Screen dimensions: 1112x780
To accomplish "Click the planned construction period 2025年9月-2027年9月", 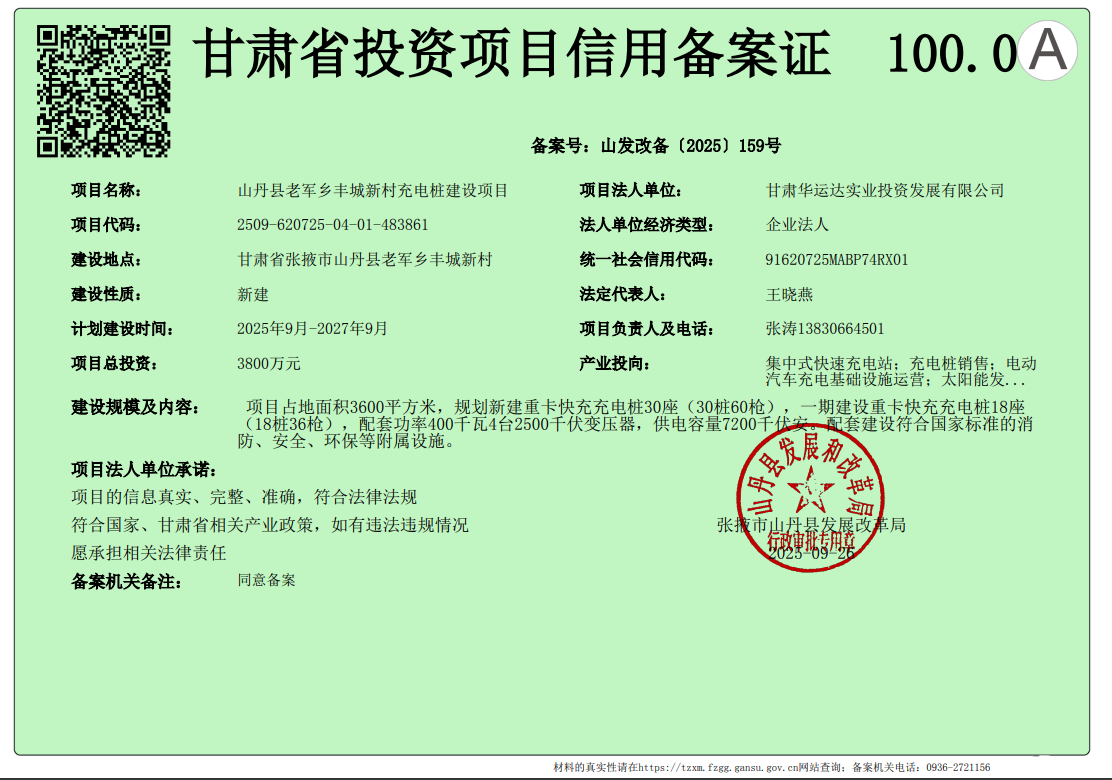I will pyautogui.click(x=312, y=329).
